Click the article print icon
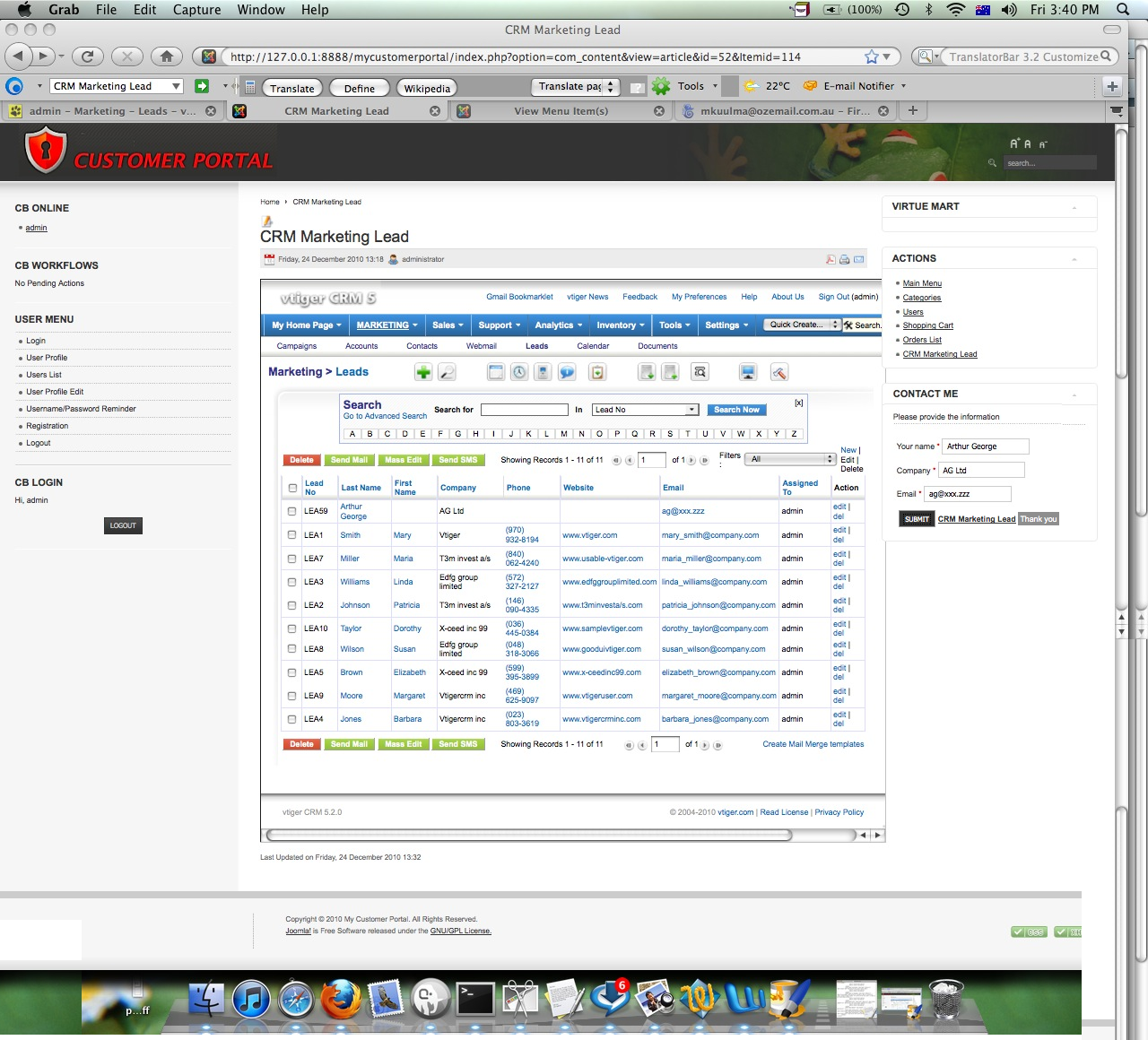 point(844,259)
